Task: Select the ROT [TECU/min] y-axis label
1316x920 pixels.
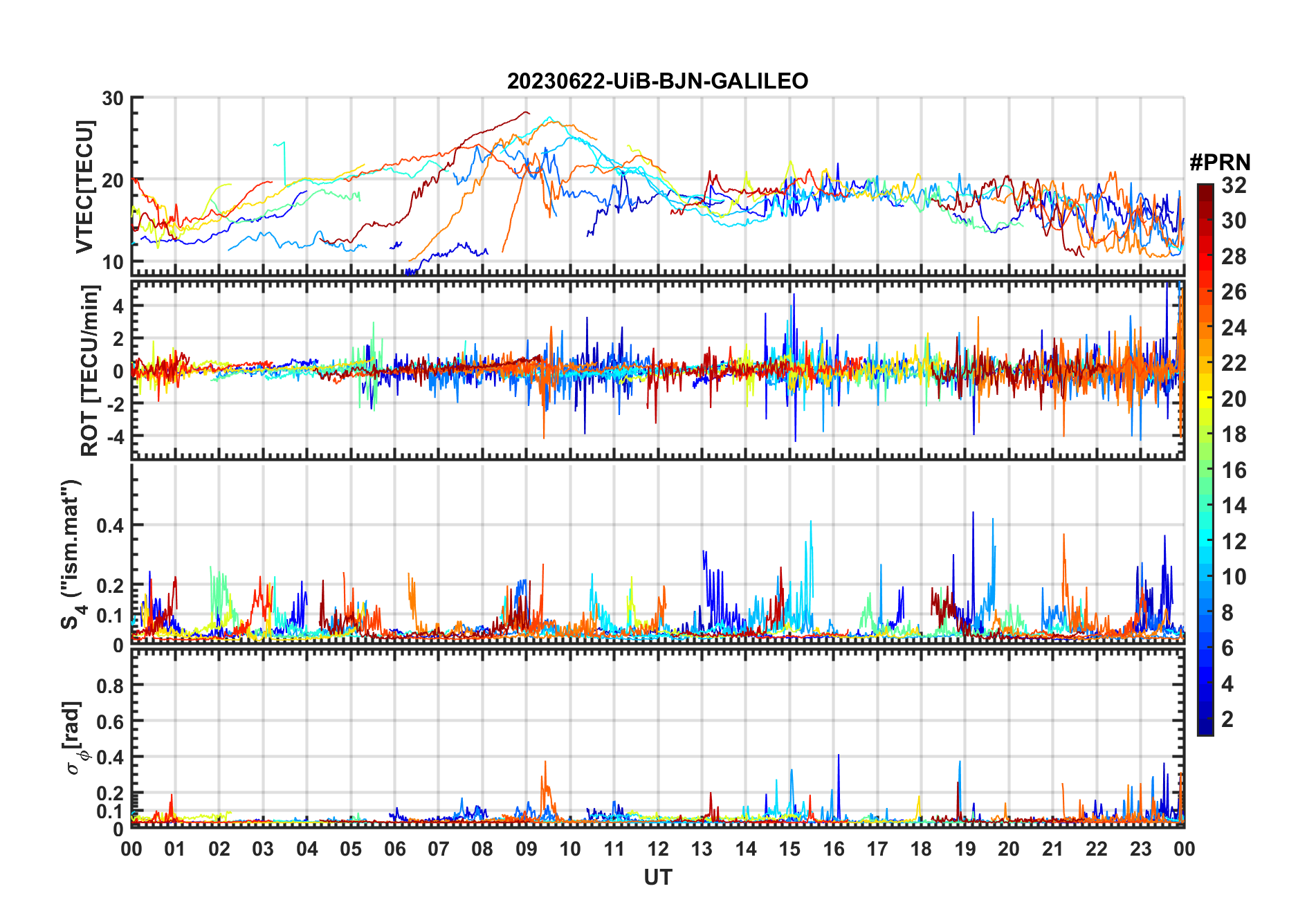Action: pos(90,370)
